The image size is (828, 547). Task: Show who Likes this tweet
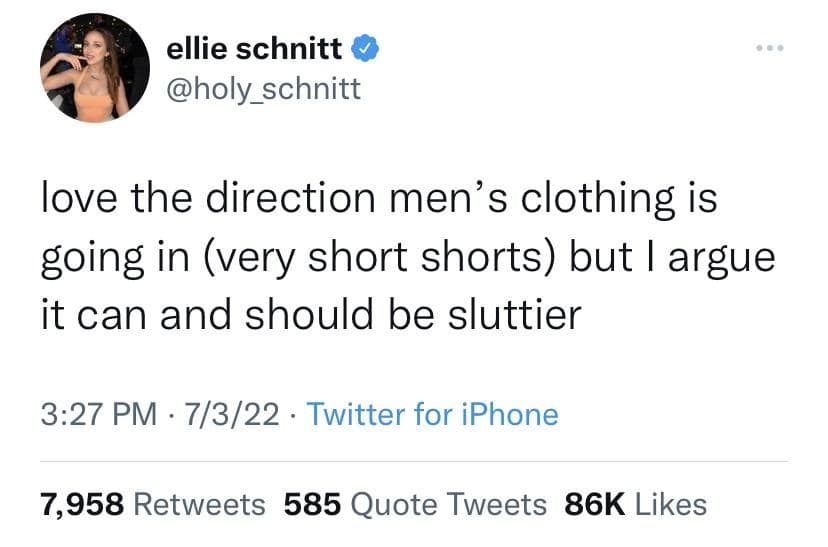[x=671, y=504]
